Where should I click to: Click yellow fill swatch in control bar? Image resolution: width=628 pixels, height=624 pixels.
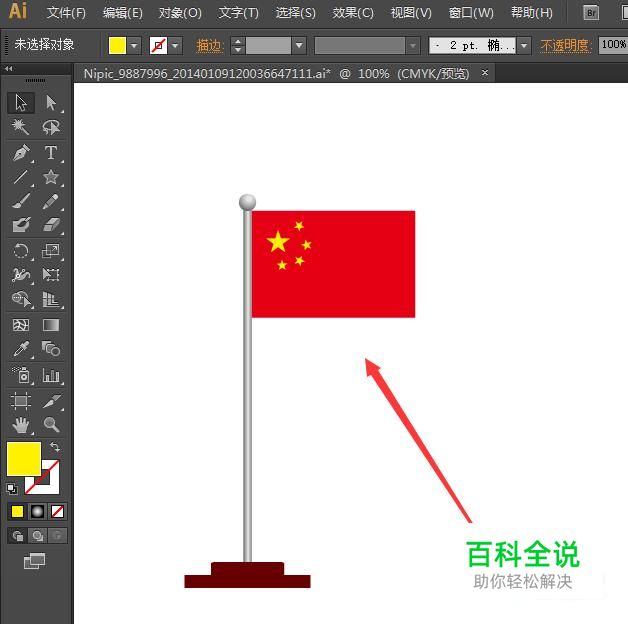[x=117, y=45]
